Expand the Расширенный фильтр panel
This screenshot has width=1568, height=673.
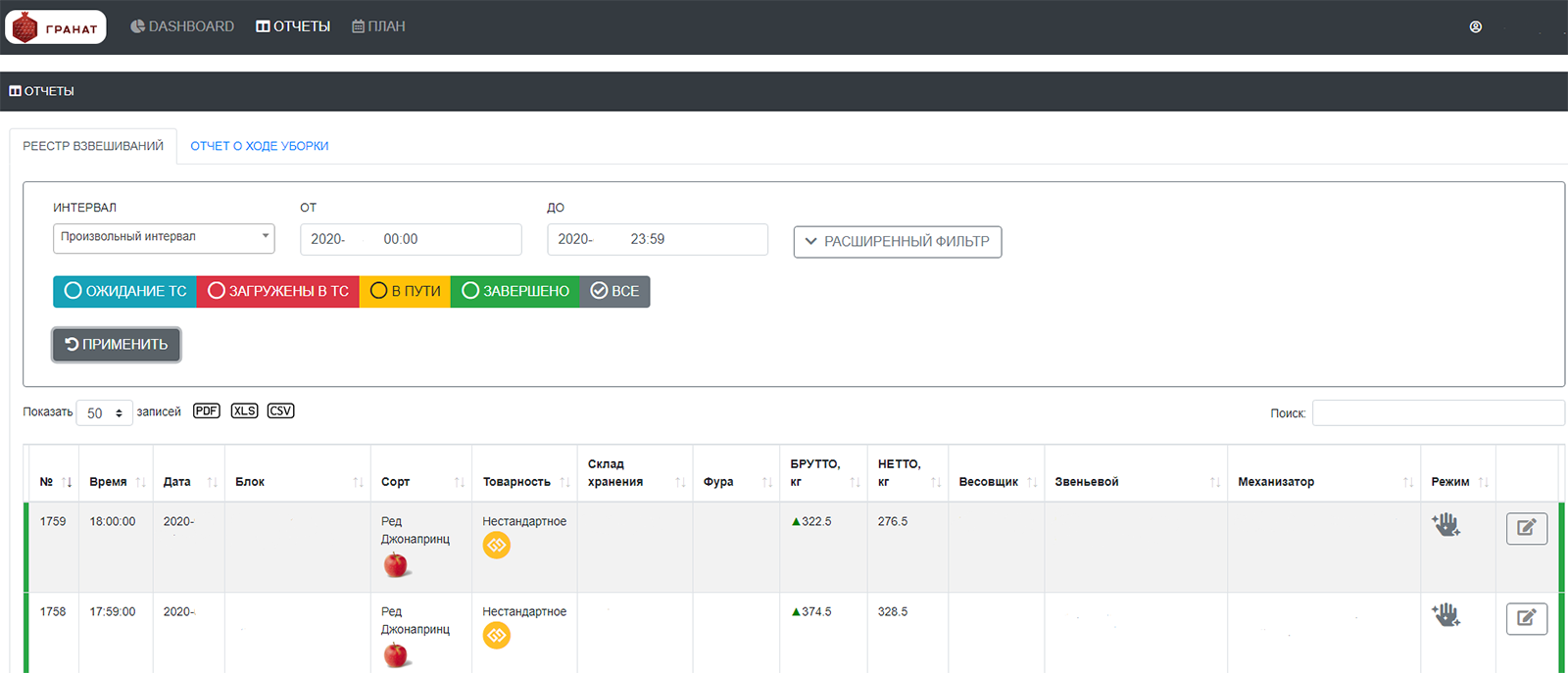(x=897, y=242)
